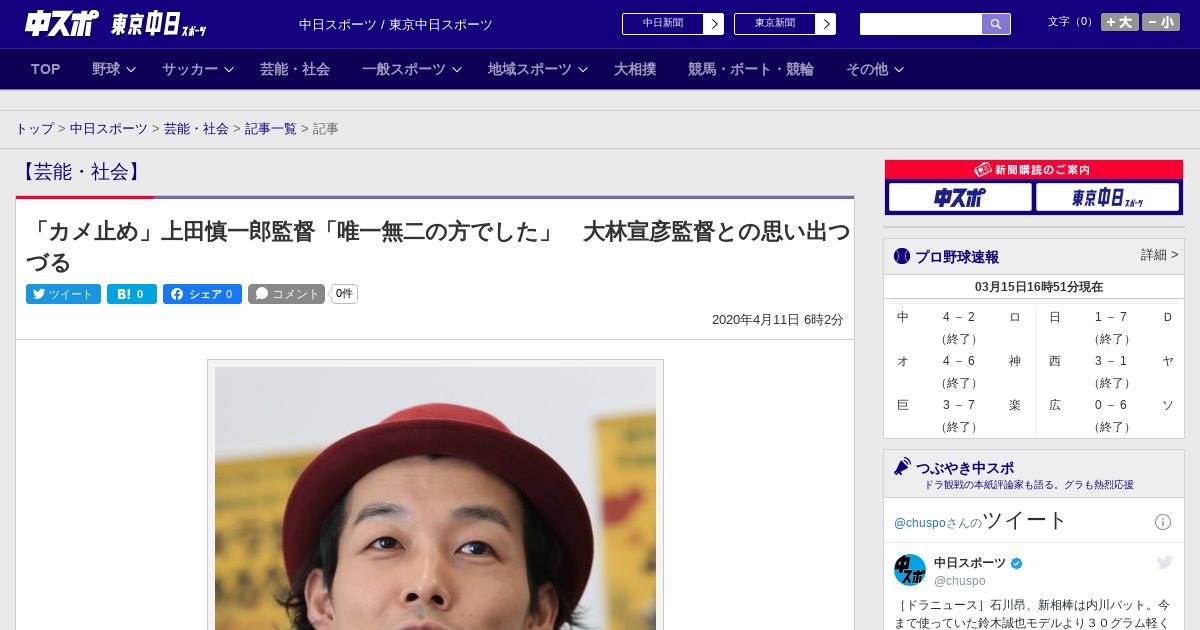The height and width of the screenshot is (630, 1200).
Task: Focus the site search input field
Action: point(921,24)
